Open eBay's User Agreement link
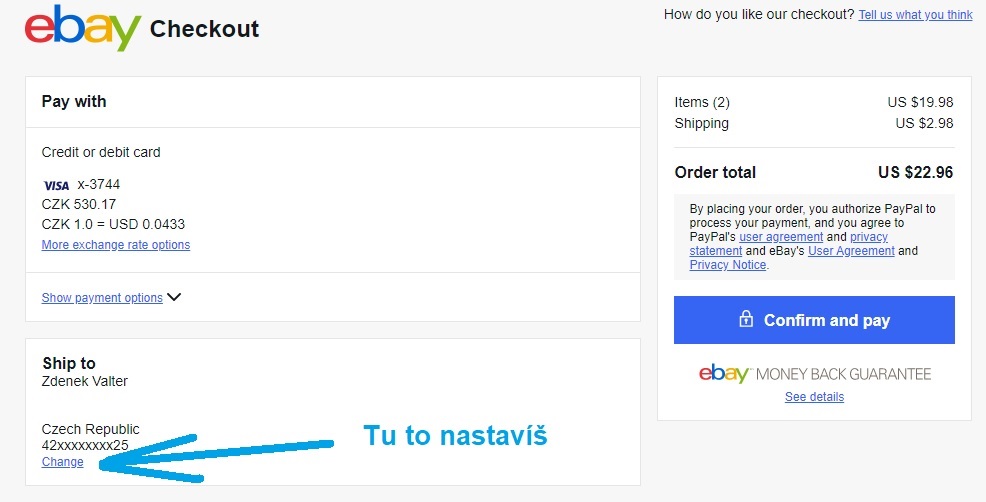The width and height of the screenshot is (986, 502). [x=851, y=251]
